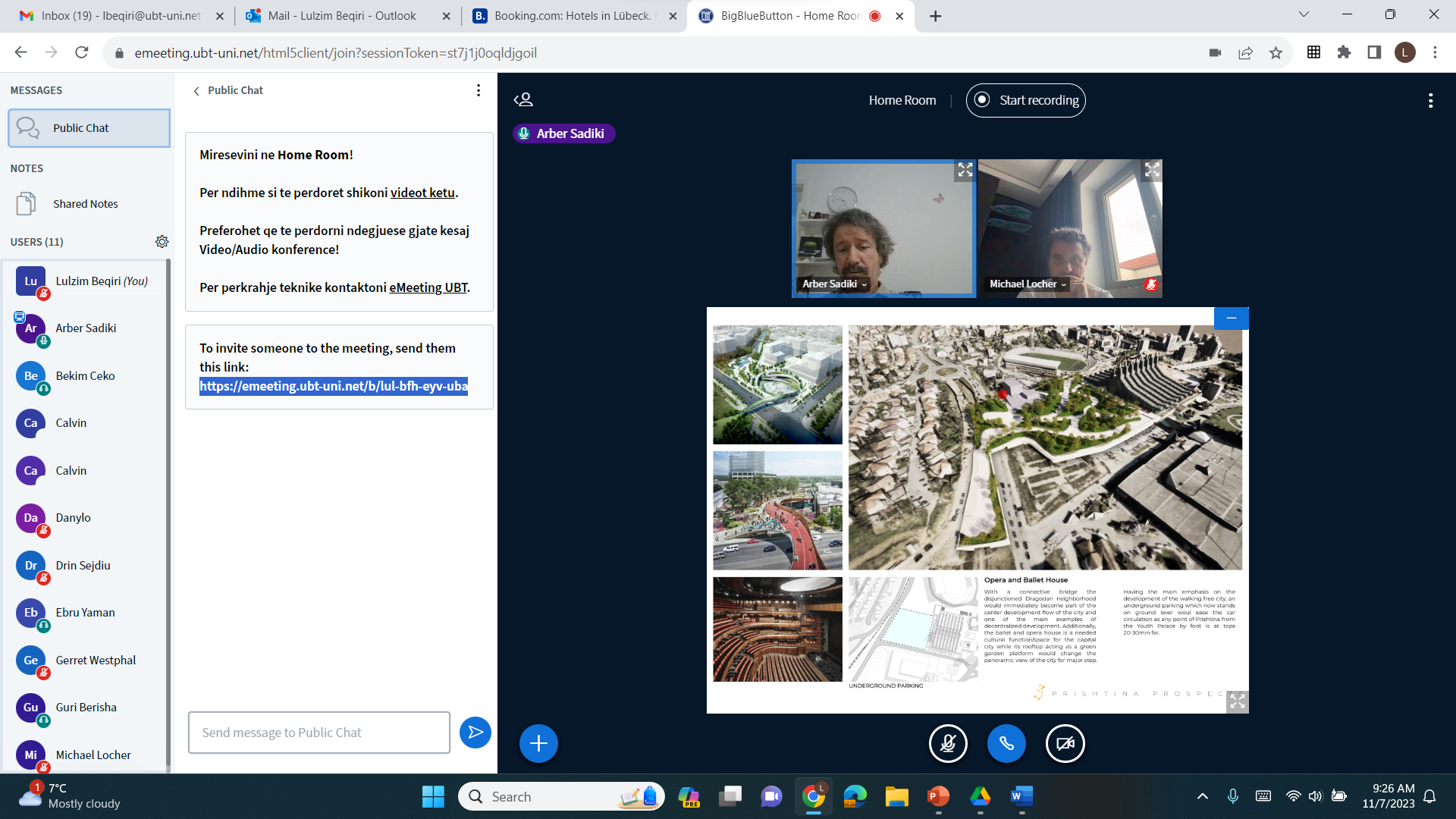Fullscreen Michael Locher's webcam video
Viewport: 1456px width, 819px height.
(1152, 170)
